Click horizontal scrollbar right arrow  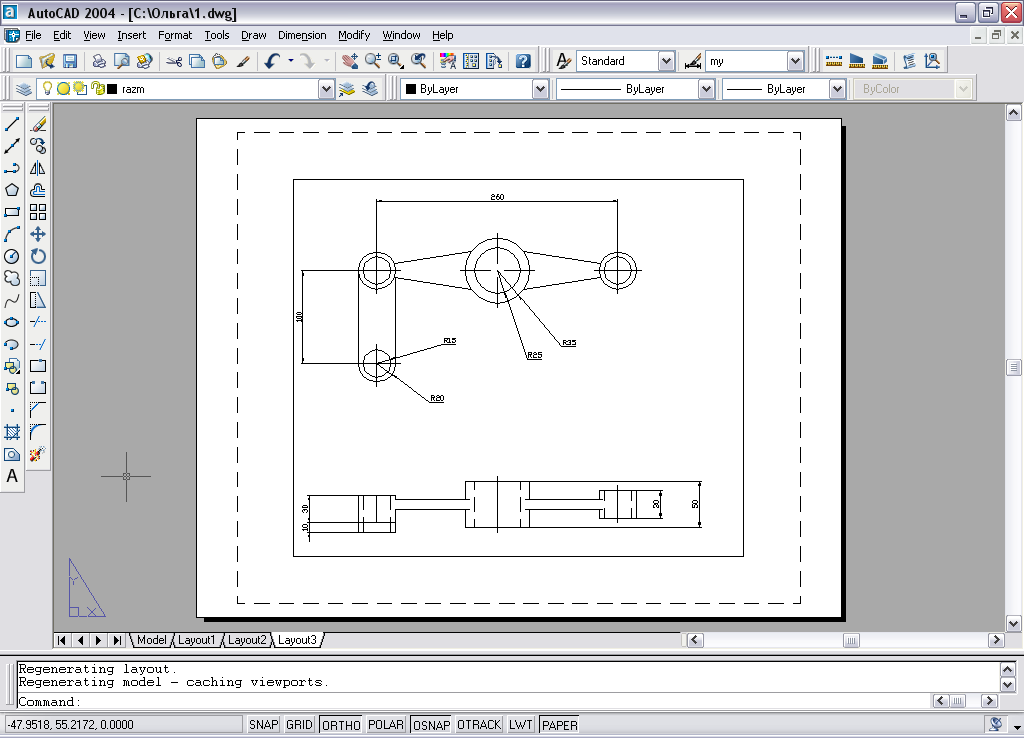pos(996,640)
